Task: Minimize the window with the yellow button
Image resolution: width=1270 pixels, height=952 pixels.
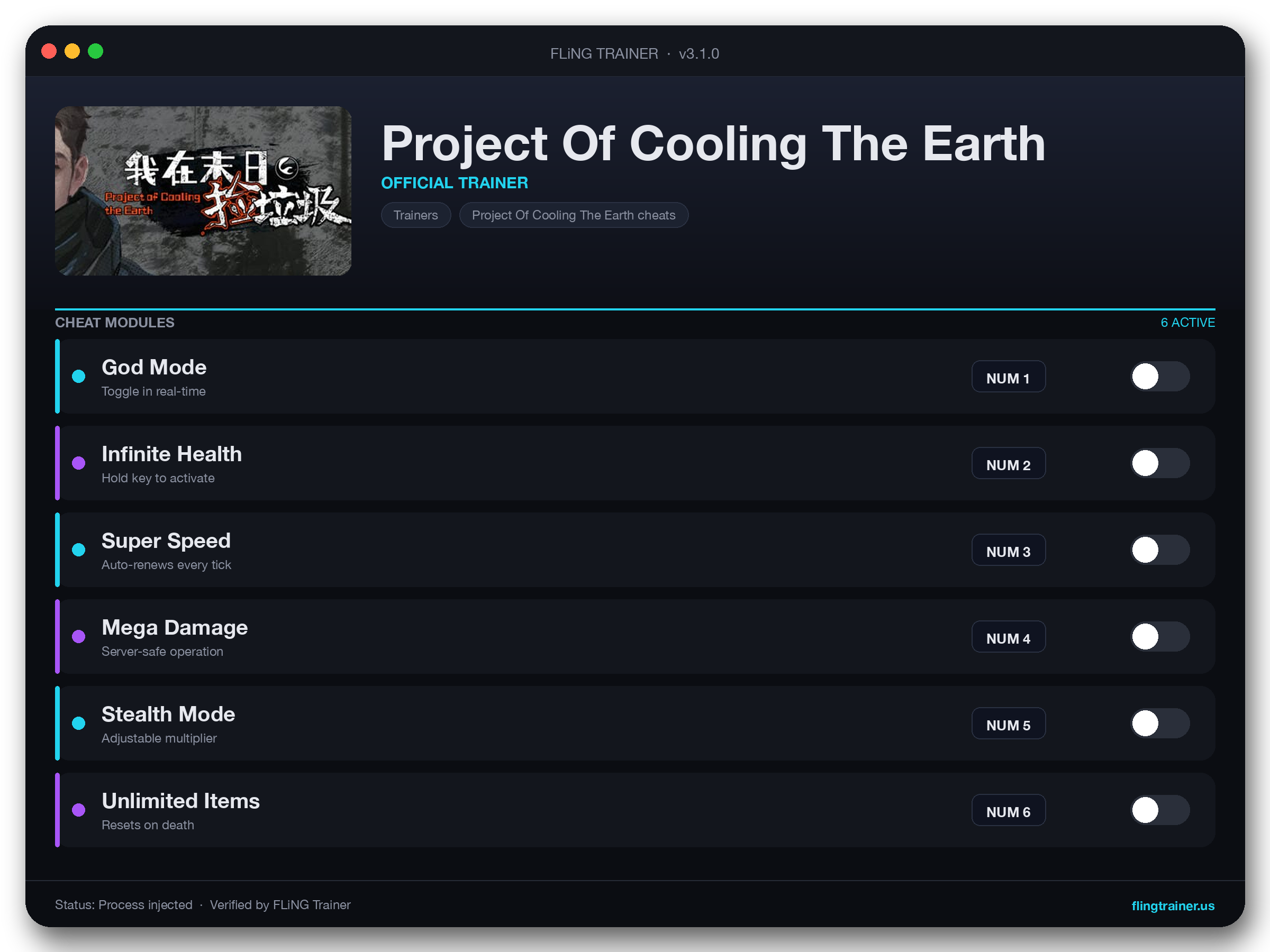Action: (x=72, y=51)
